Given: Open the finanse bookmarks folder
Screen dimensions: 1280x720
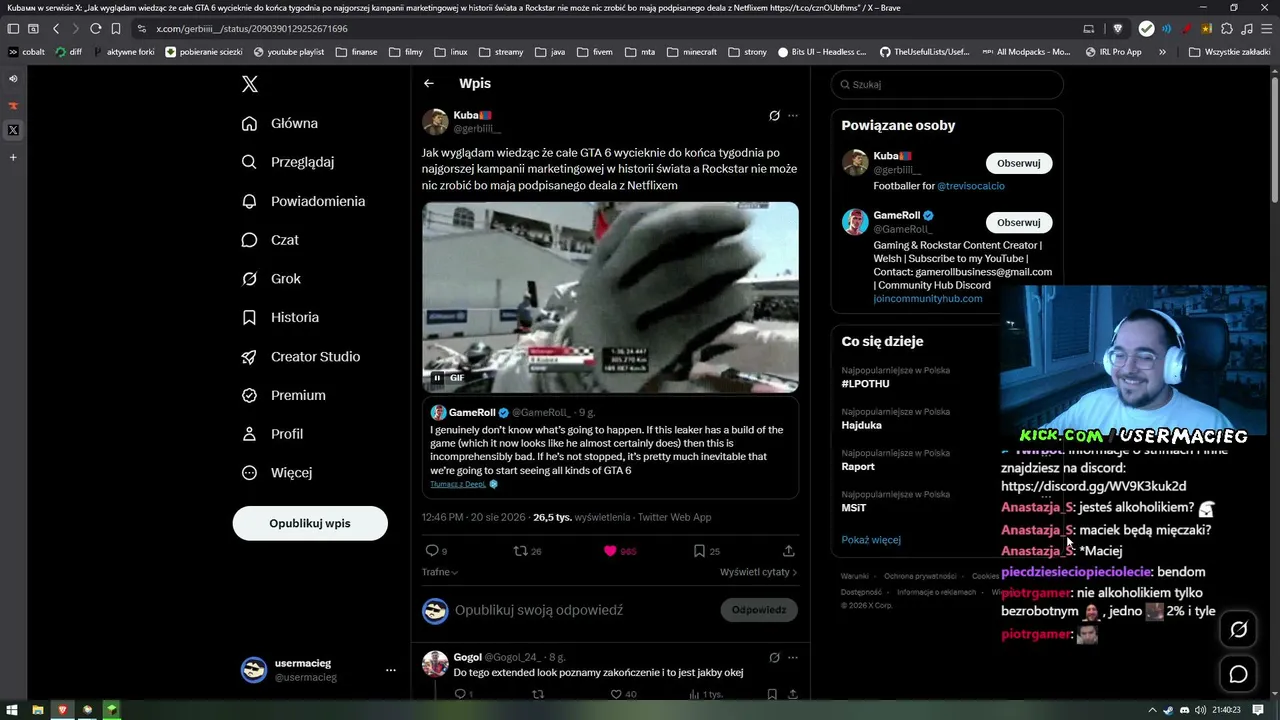Looking at the screenshot, I should point(357,52).
